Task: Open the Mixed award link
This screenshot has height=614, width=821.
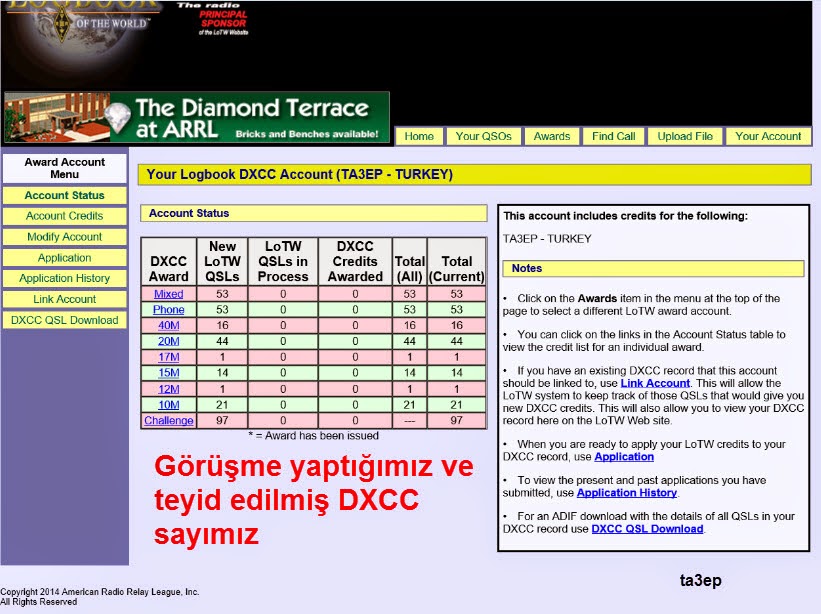Action: coord(169,294)
